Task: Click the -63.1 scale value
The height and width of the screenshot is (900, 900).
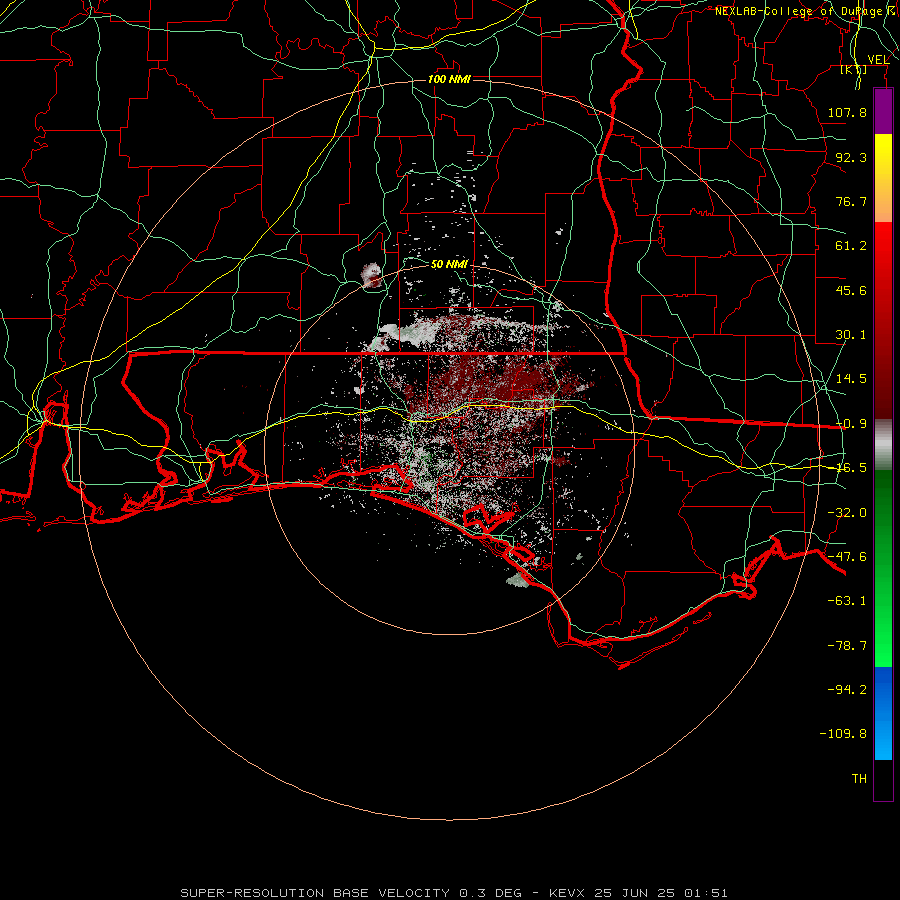Action: tap(847, 601)
